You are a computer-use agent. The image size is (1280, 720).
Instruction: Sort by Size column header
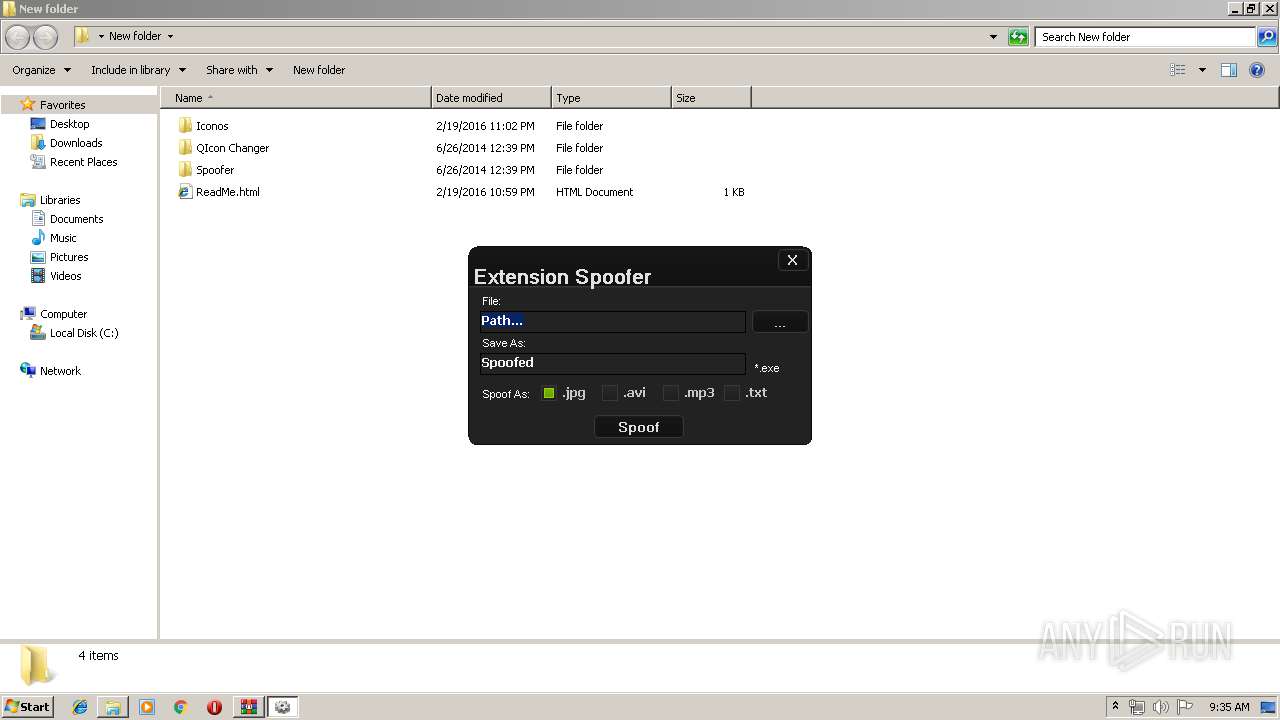(x=711, y=98)
